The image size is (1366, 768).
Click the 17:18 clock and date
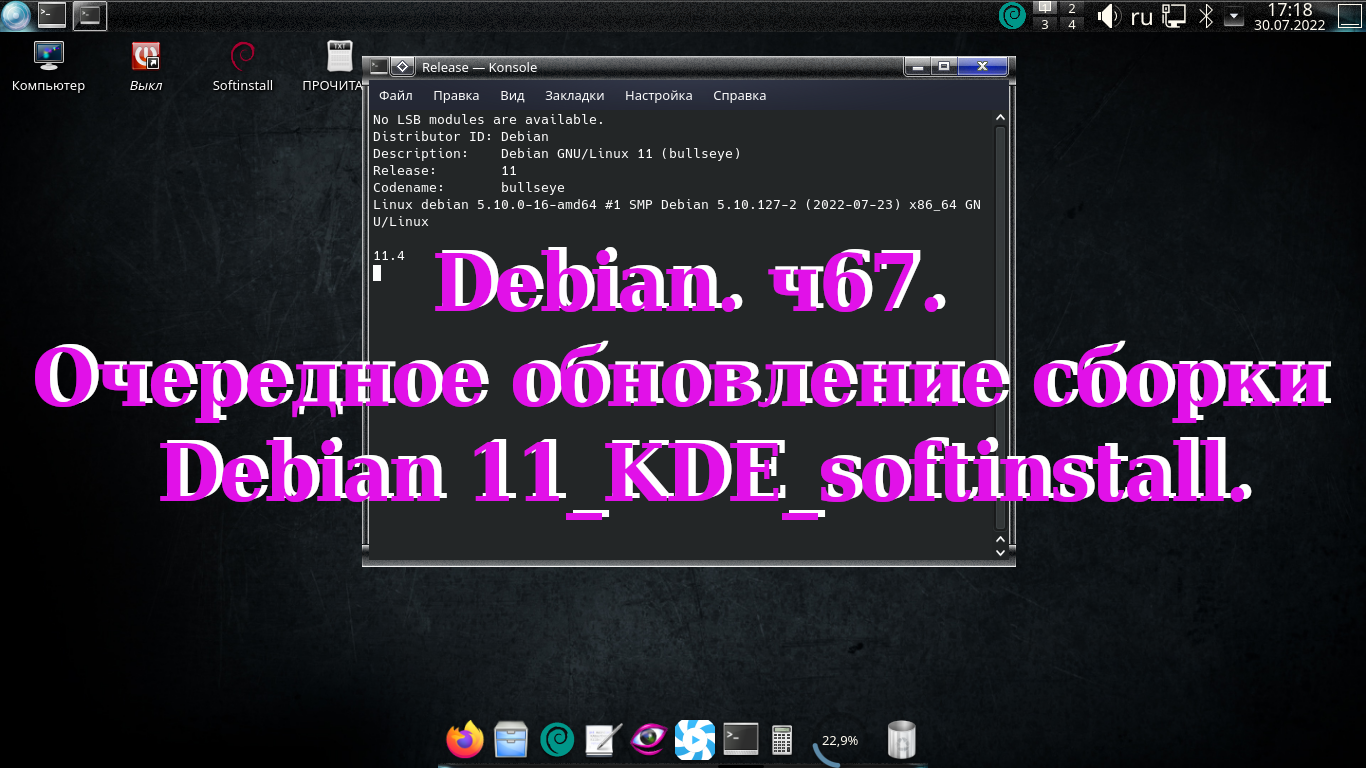(1290, 16)
